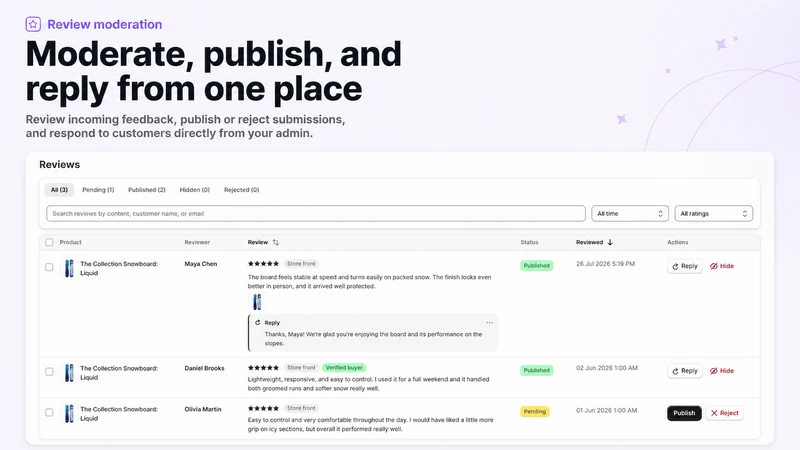Hide Maya Chen's review
This screenshot has width=800, height=450.
[722, 266]
